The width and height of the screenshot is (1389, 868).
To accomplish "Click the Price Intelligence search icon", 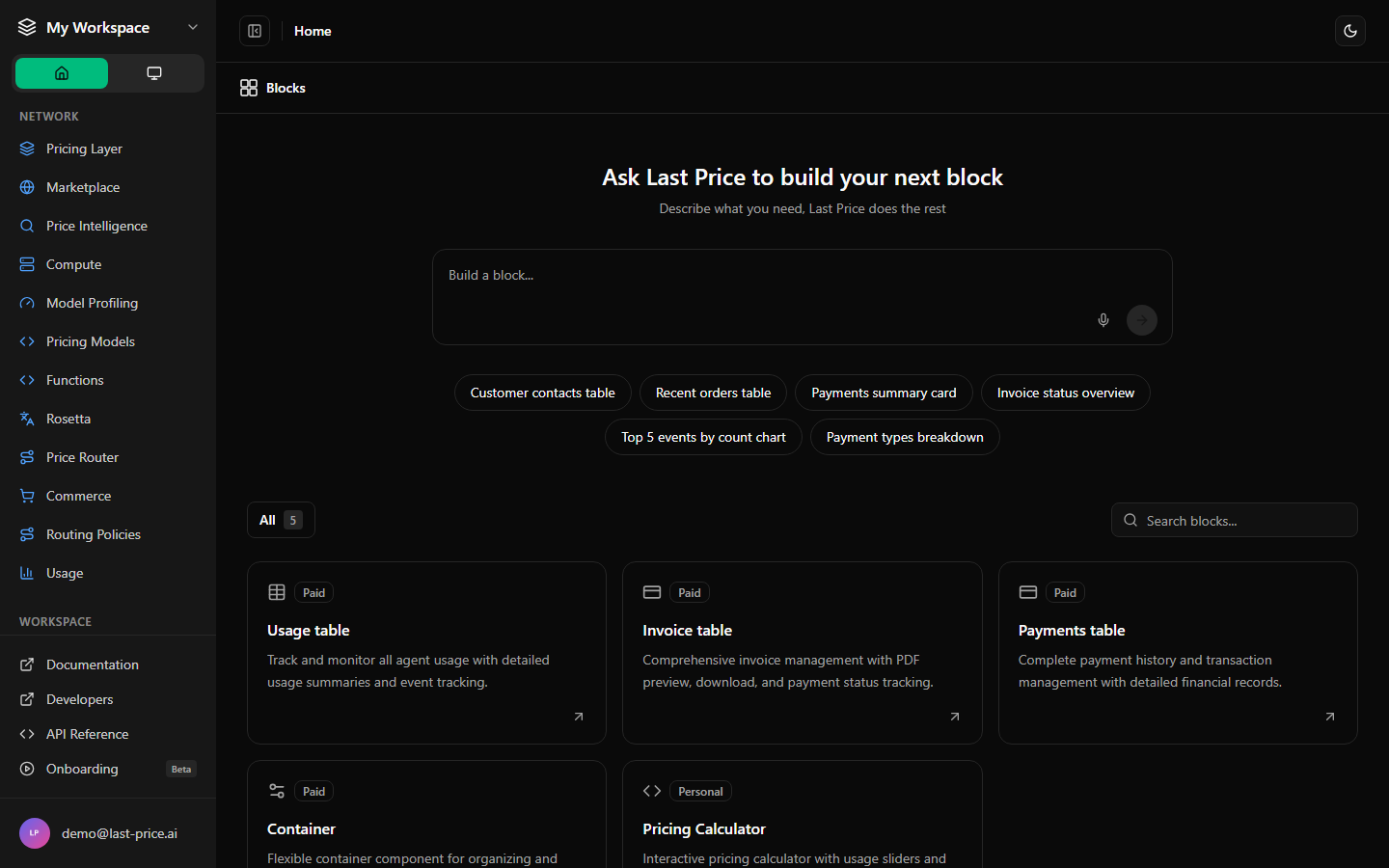I will point(27,226).
